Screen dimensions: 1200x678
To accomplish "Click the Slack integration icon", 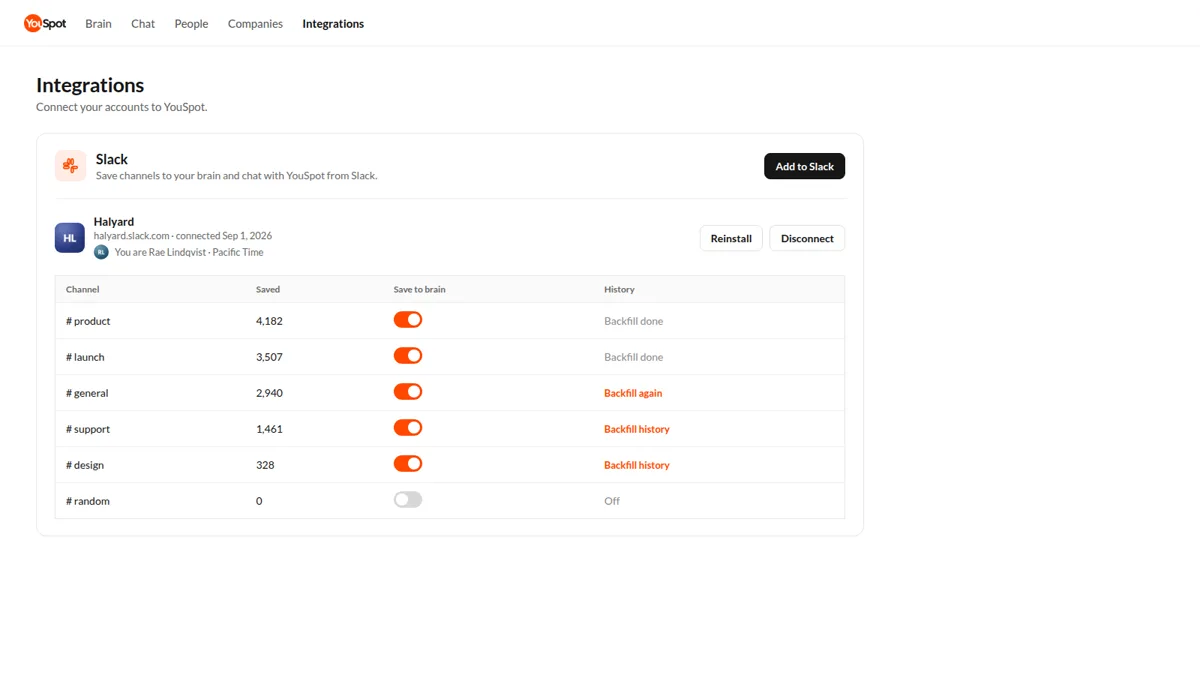I will [70, 166].
